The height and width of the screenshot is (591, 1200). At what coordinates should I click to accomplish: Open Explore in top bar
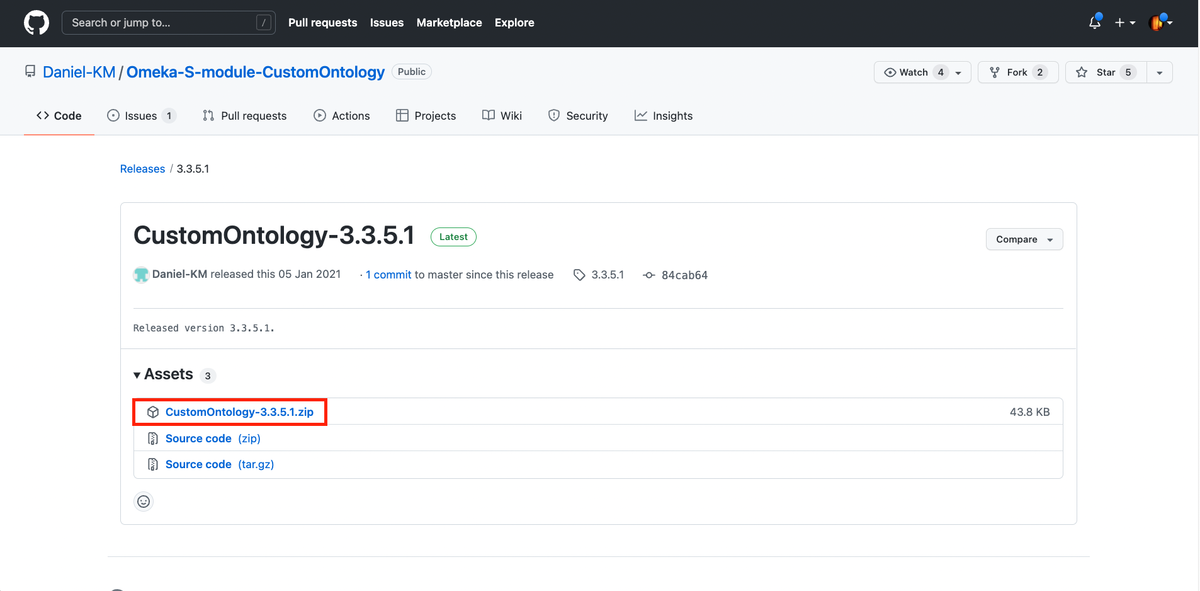click(x=514, y=22)
